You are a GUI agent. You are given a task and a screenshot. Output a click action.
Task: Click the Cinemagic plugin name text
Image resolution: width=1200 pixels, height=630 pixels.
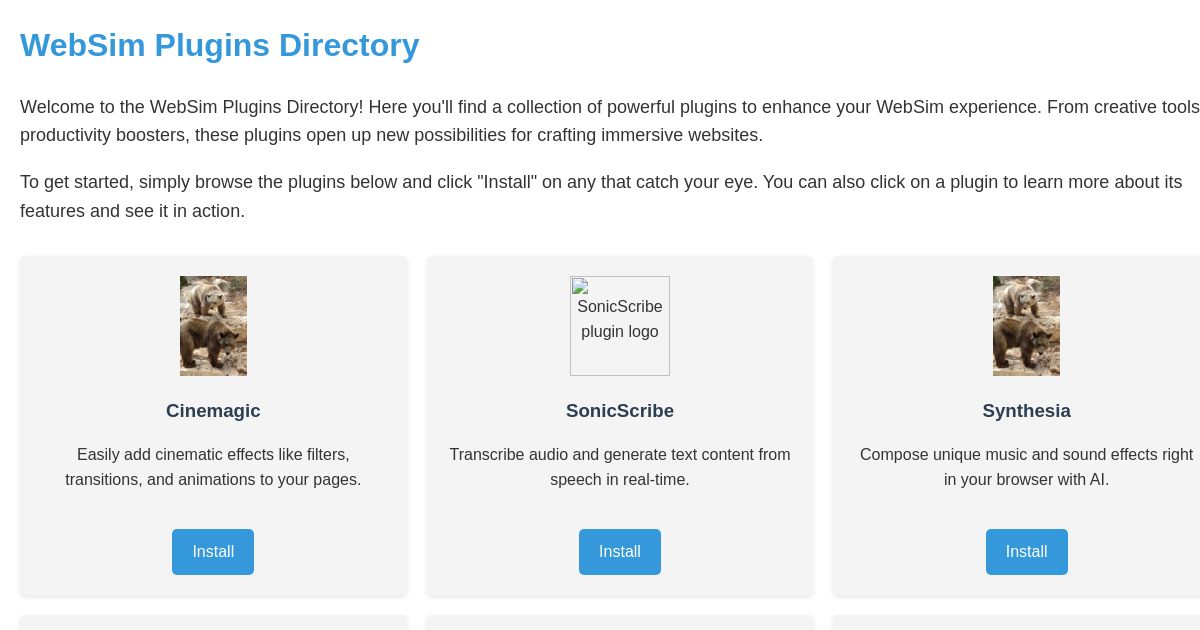tap(213, 410)
